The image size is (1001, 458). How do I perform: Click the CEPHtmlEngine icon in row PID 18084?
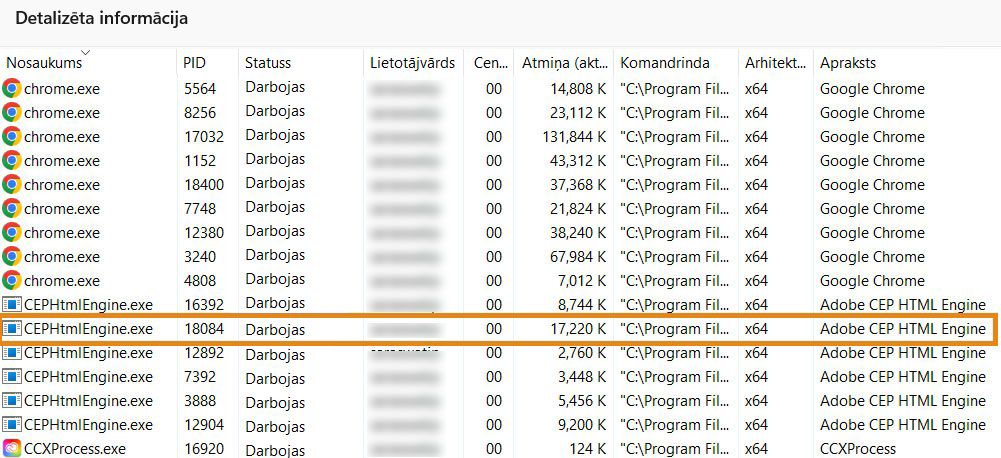point(11,329)
